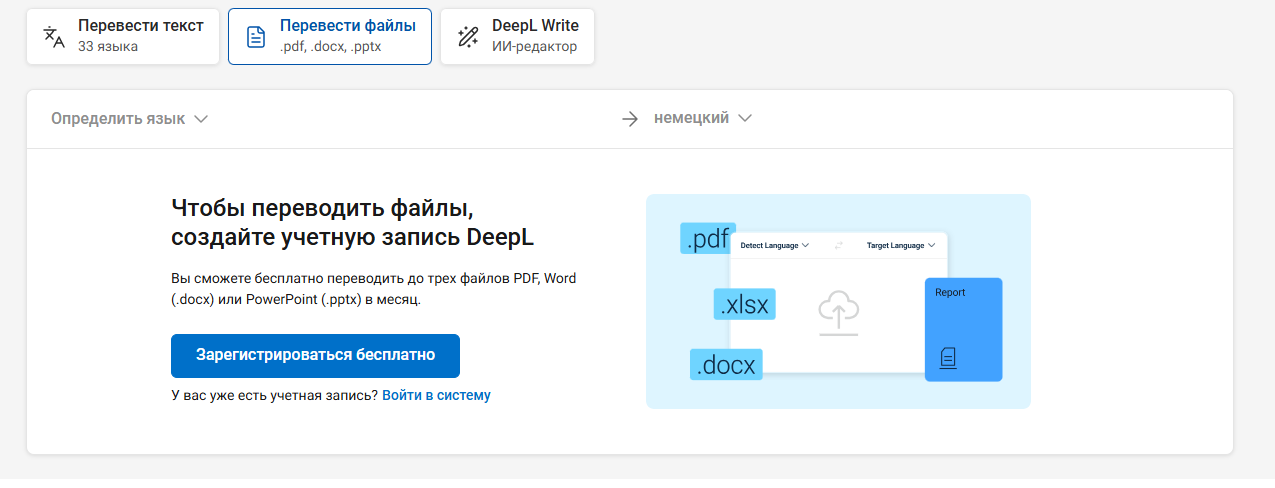
Task: Click the .docx label in the illustration
Action: coord(726,365)
